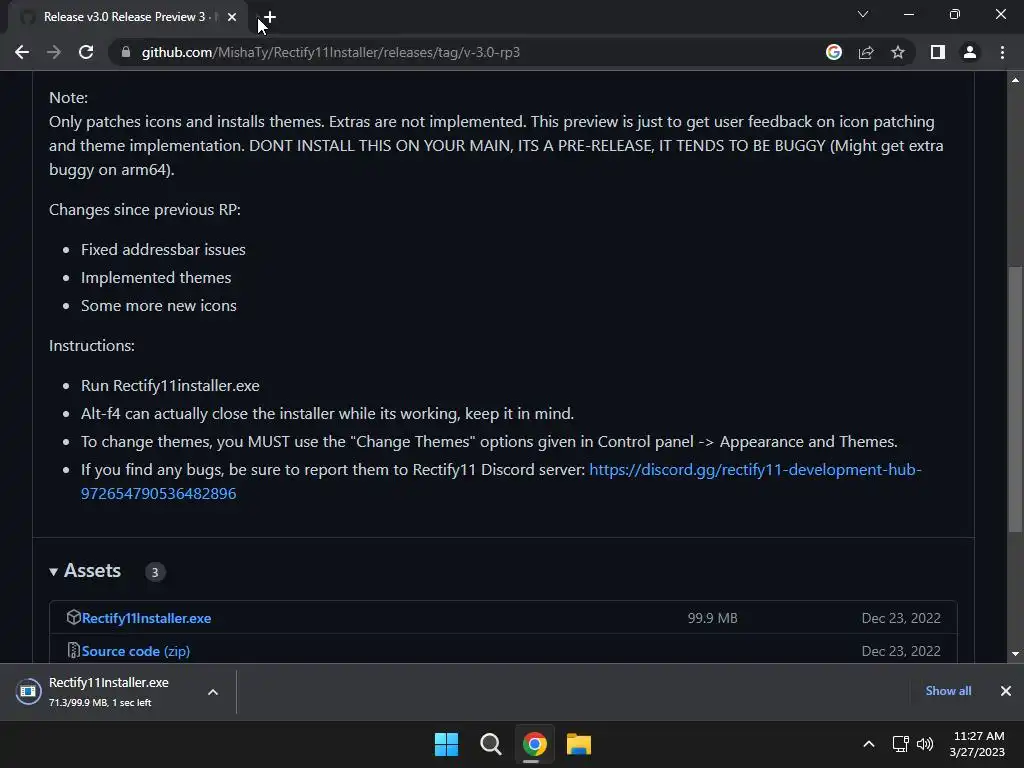
Task: Open the Windows Start menu
Action: pos(447,744)
